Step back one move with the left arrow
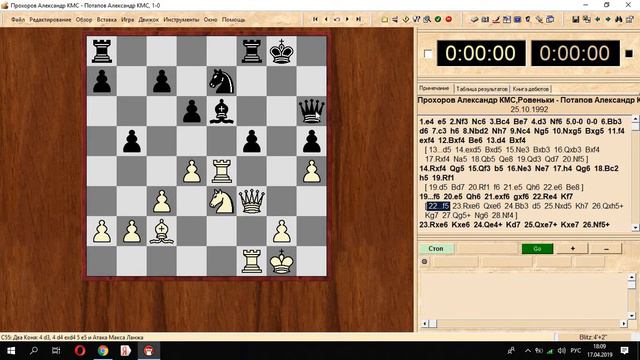Image resolution: width=640 pixels, height=360 pixels. click(326, 19)
